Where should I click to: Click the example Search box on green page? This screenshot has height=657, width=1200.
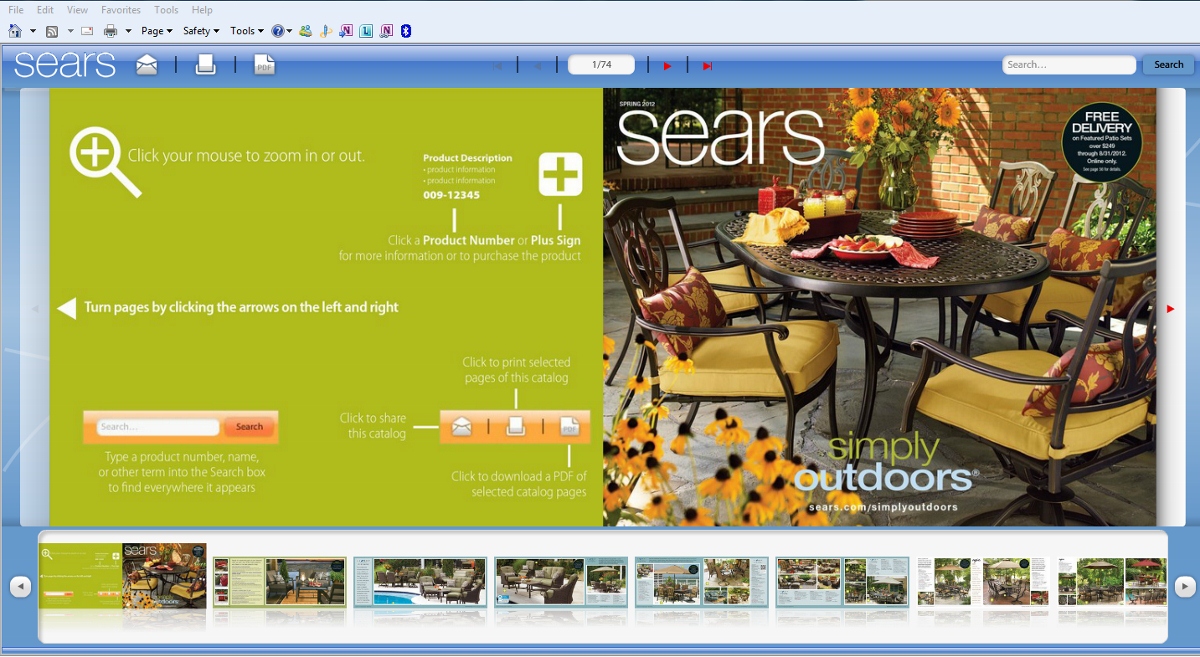tap(158, 427)
